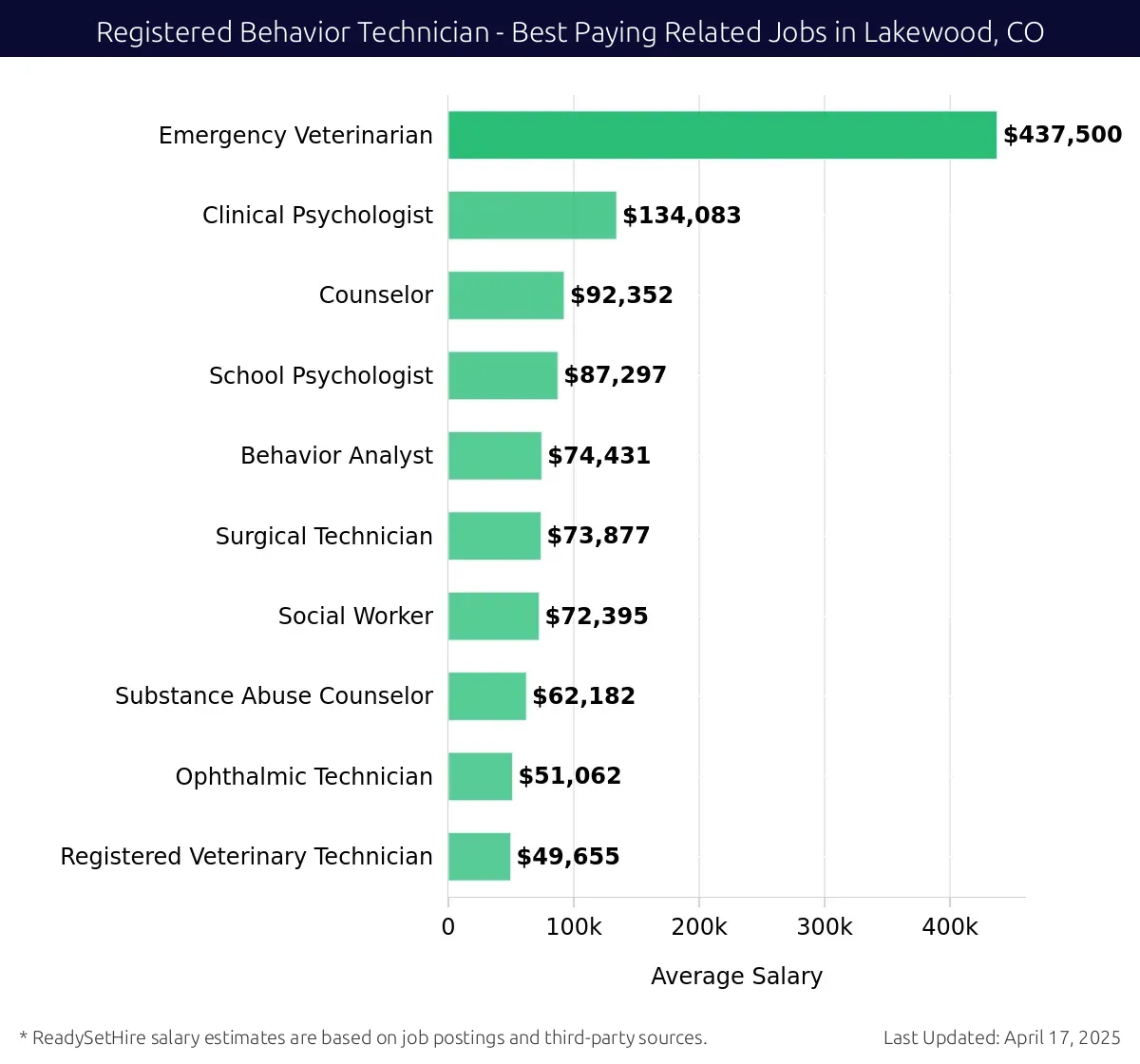The width and height of the screenshot is (1140, 1064).
Task: Click the School Psychologist salary bar
Action: [503, 375]
